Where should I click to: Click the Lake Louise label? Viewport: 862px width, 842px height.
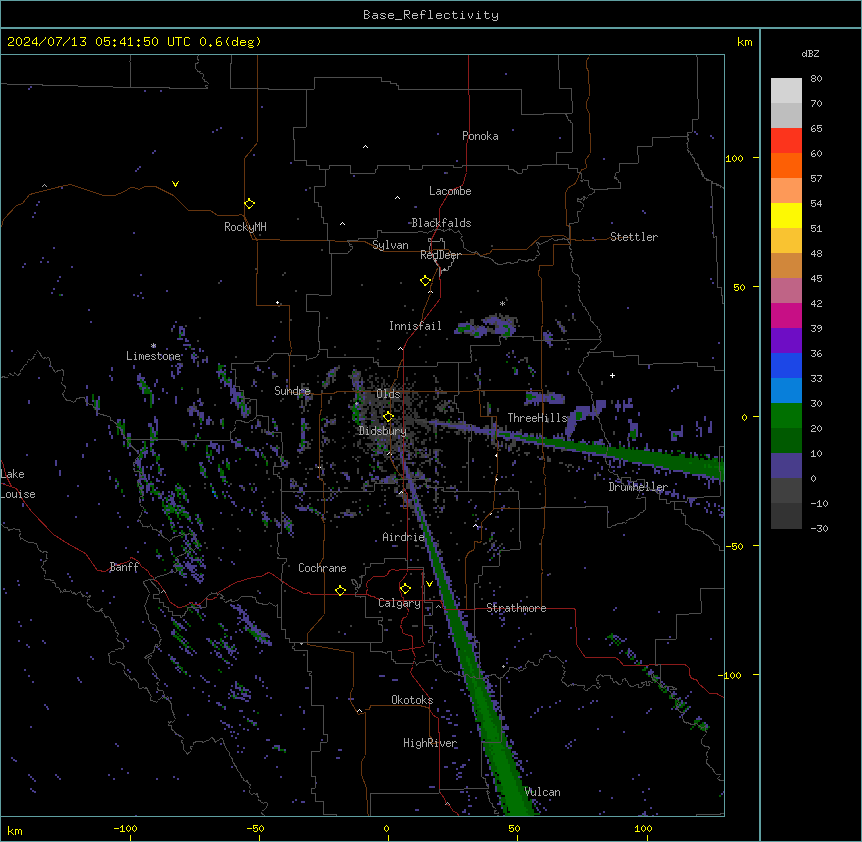tap(18, 484)
